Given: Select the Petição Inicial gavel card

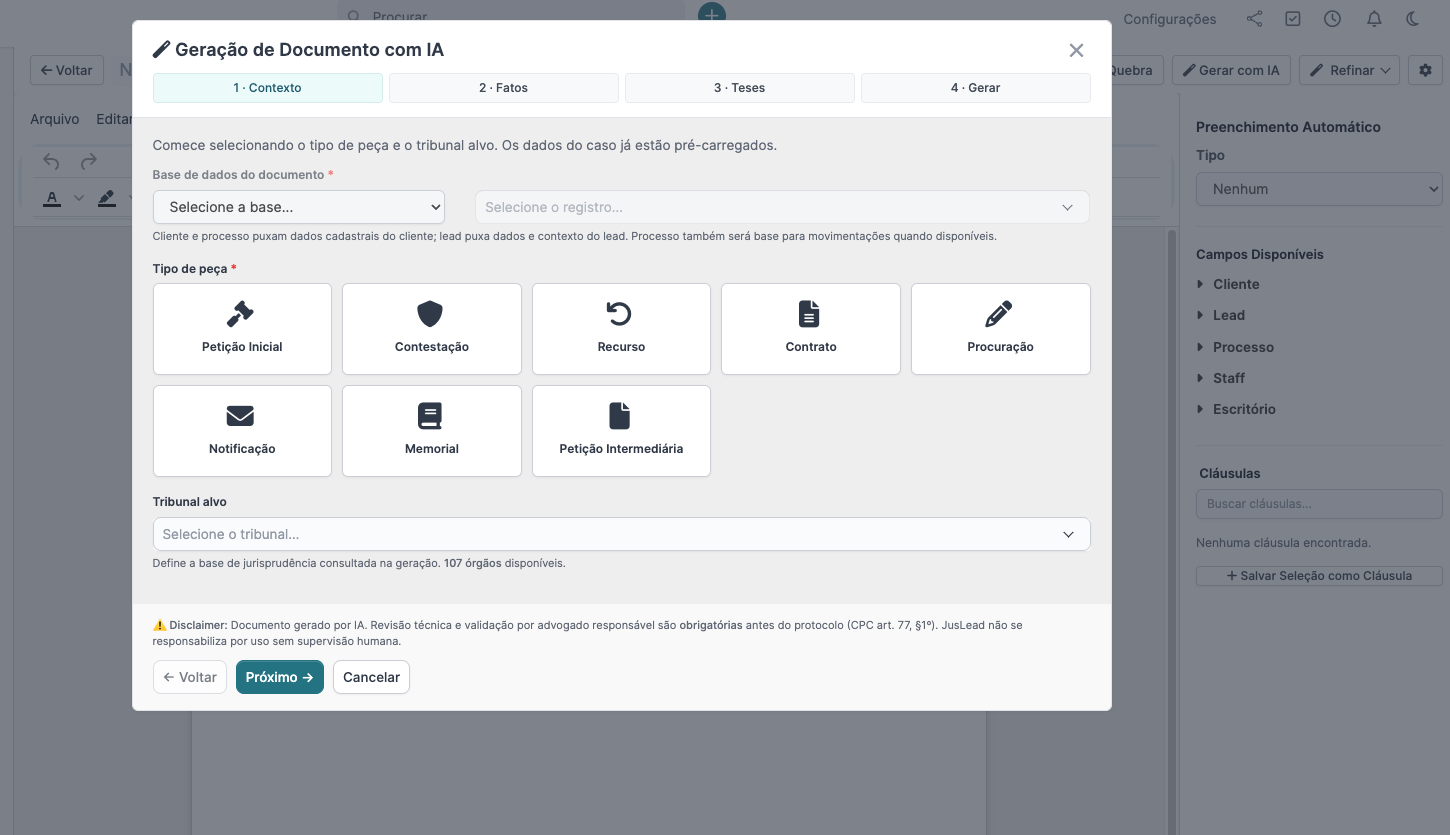Looking at the screenshot, I should [242, 329].
